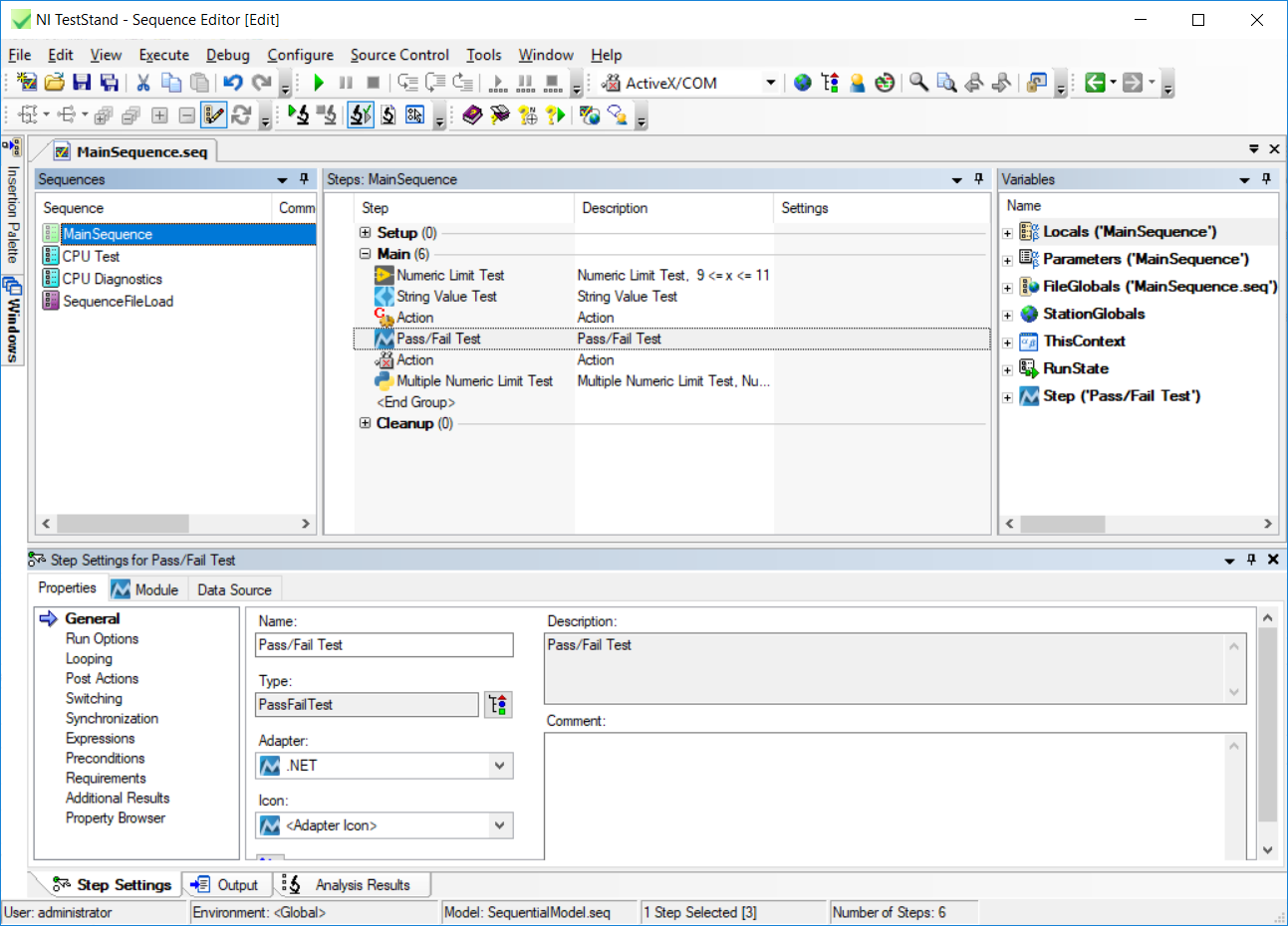Click the green Navigate Back arrow

(x=1095, y=83)
